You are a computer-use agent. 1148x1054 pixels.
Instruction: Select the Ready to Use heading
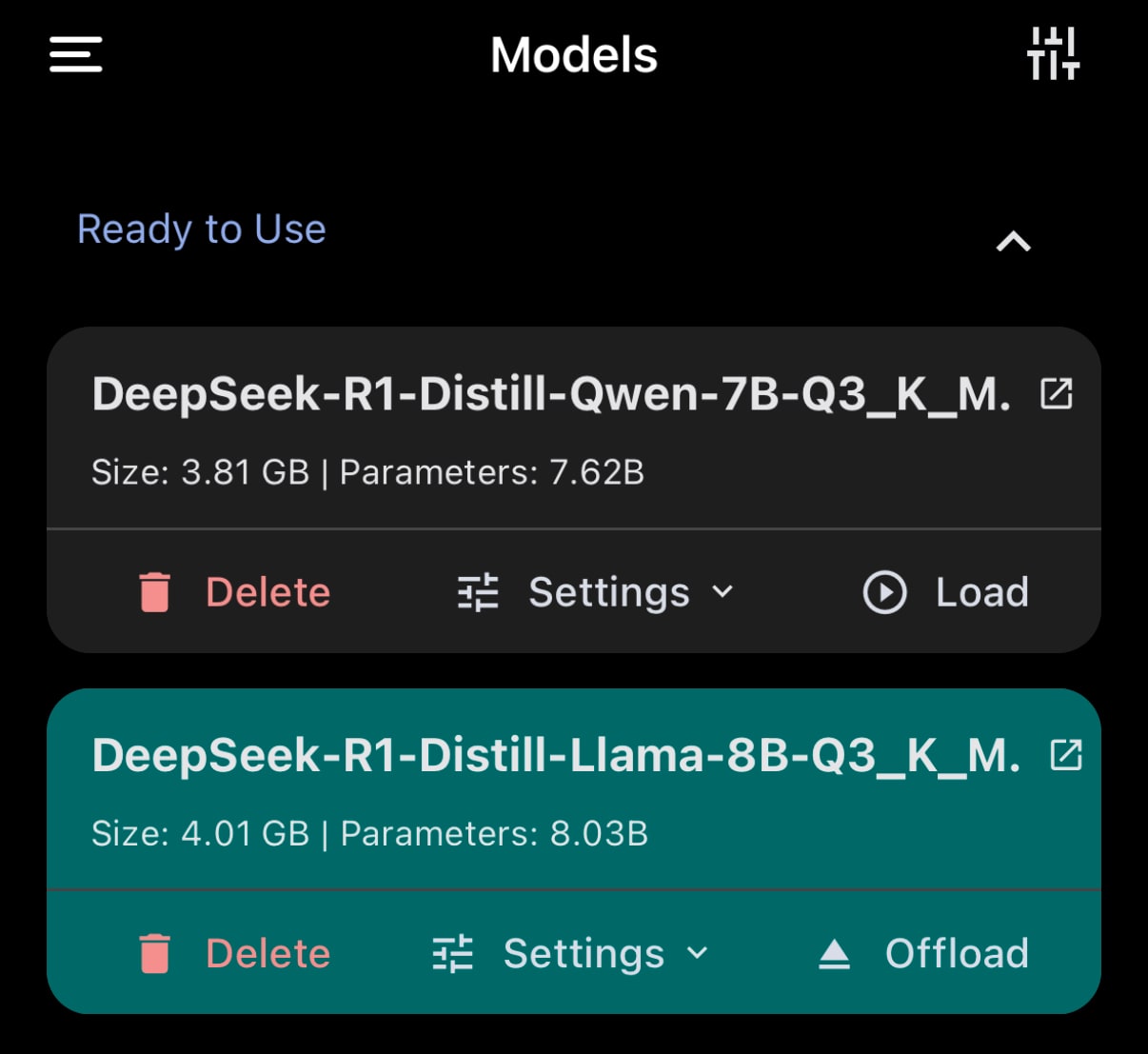point(202,229)
